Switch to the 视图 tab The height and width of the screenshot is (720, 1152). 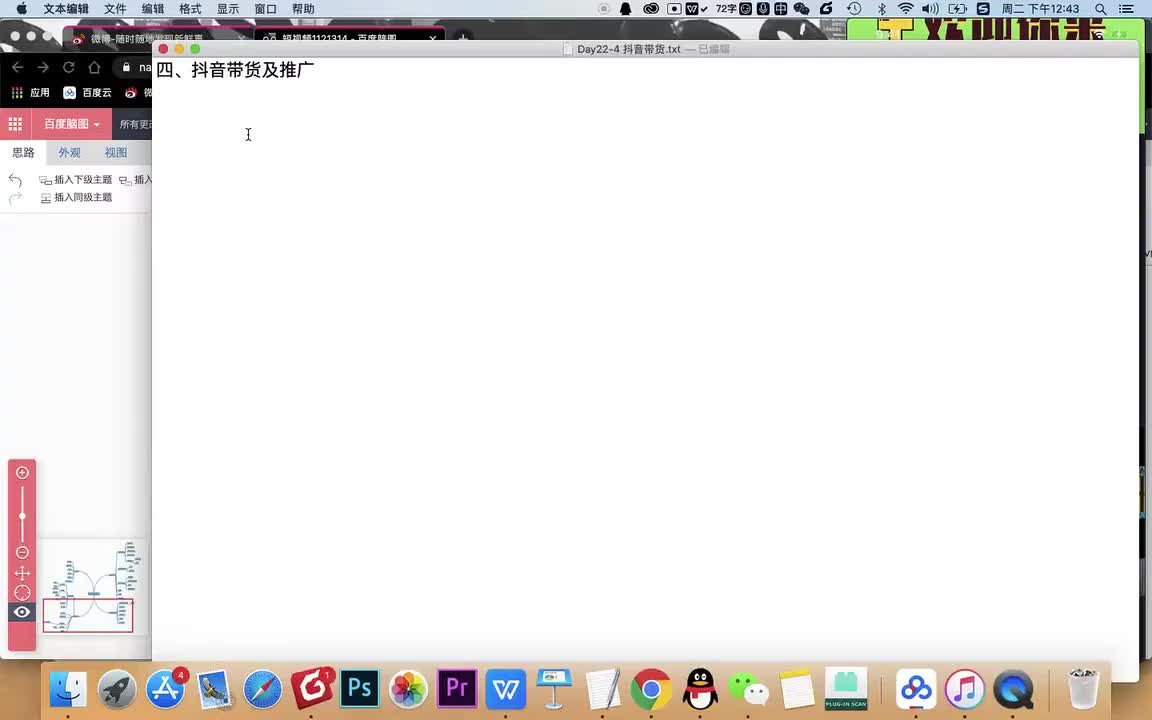(115, 153)
